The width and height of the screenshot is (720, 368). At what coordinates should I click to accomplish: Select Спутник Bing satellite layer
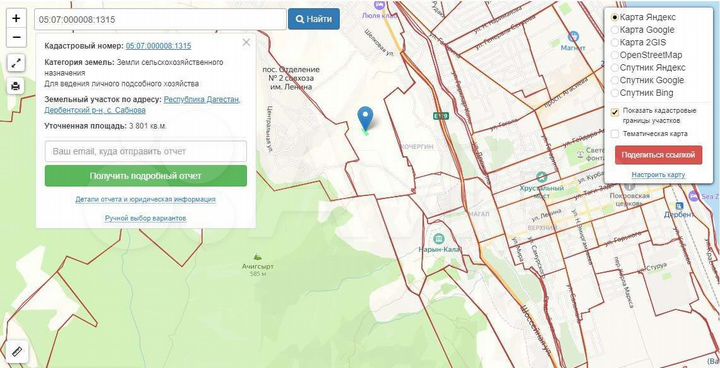614,93
